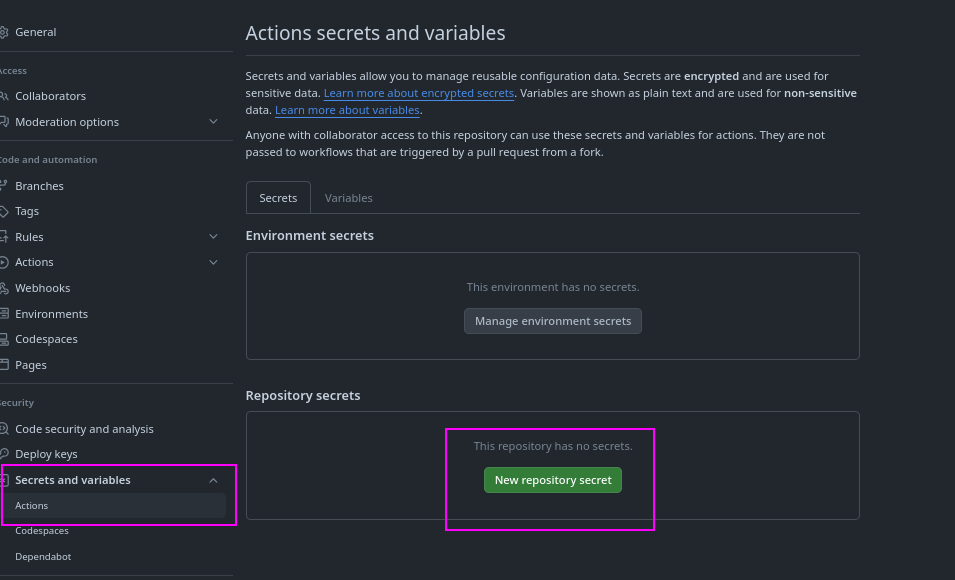
Task: Expand the Actions section chevron
Action: (x=213, y=262)
